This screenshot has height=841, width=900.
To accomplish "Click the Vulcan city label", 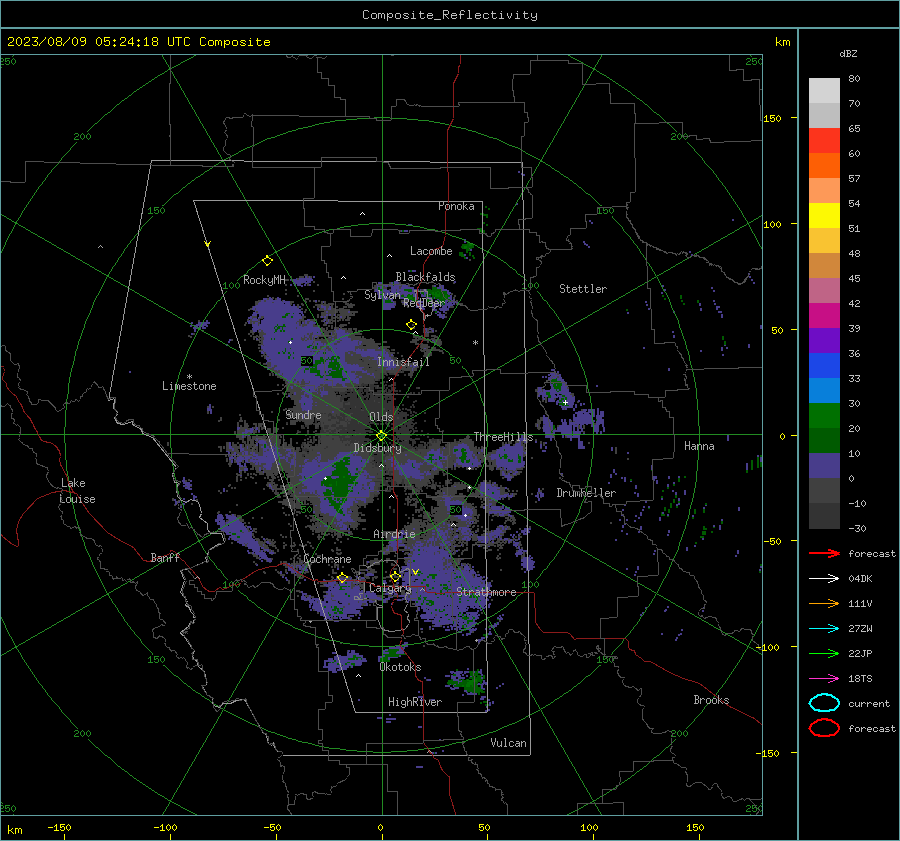I will click(508, 743).
